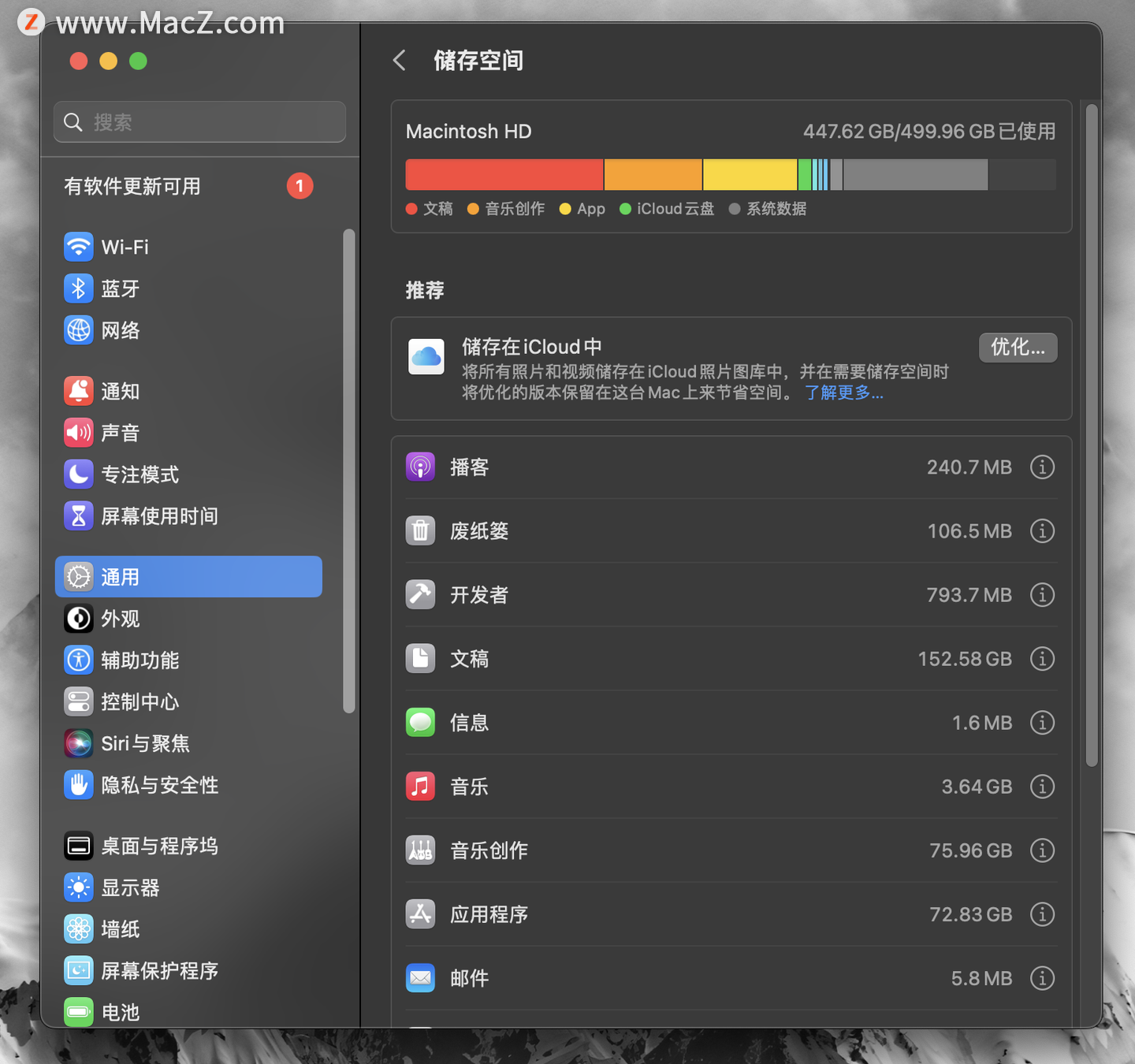
Task: Click the Music (音乐) note icon
Action: 420,787
